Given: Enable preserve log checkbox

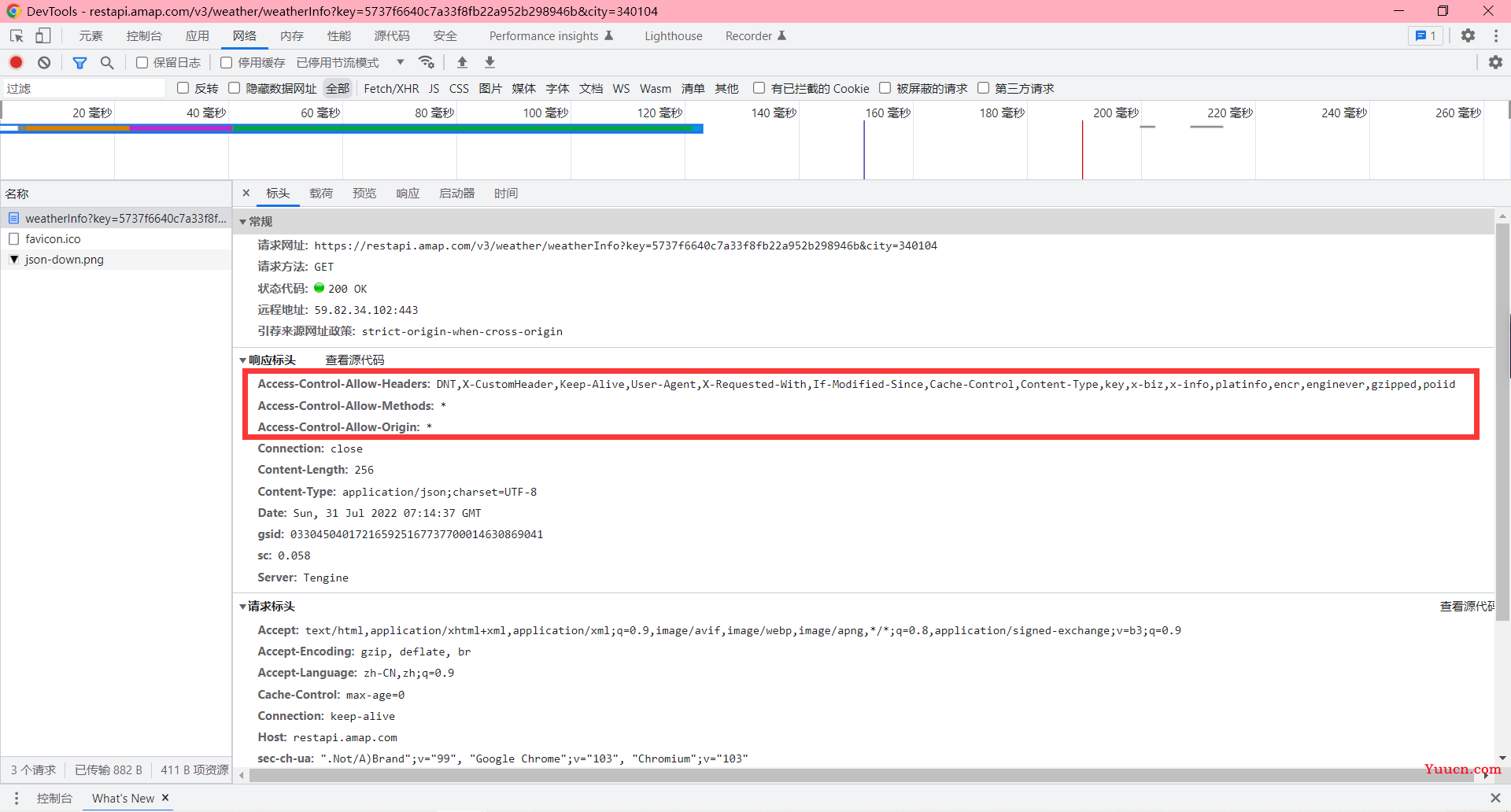Looking at the screenshot, I should click(x=142, y=62).
